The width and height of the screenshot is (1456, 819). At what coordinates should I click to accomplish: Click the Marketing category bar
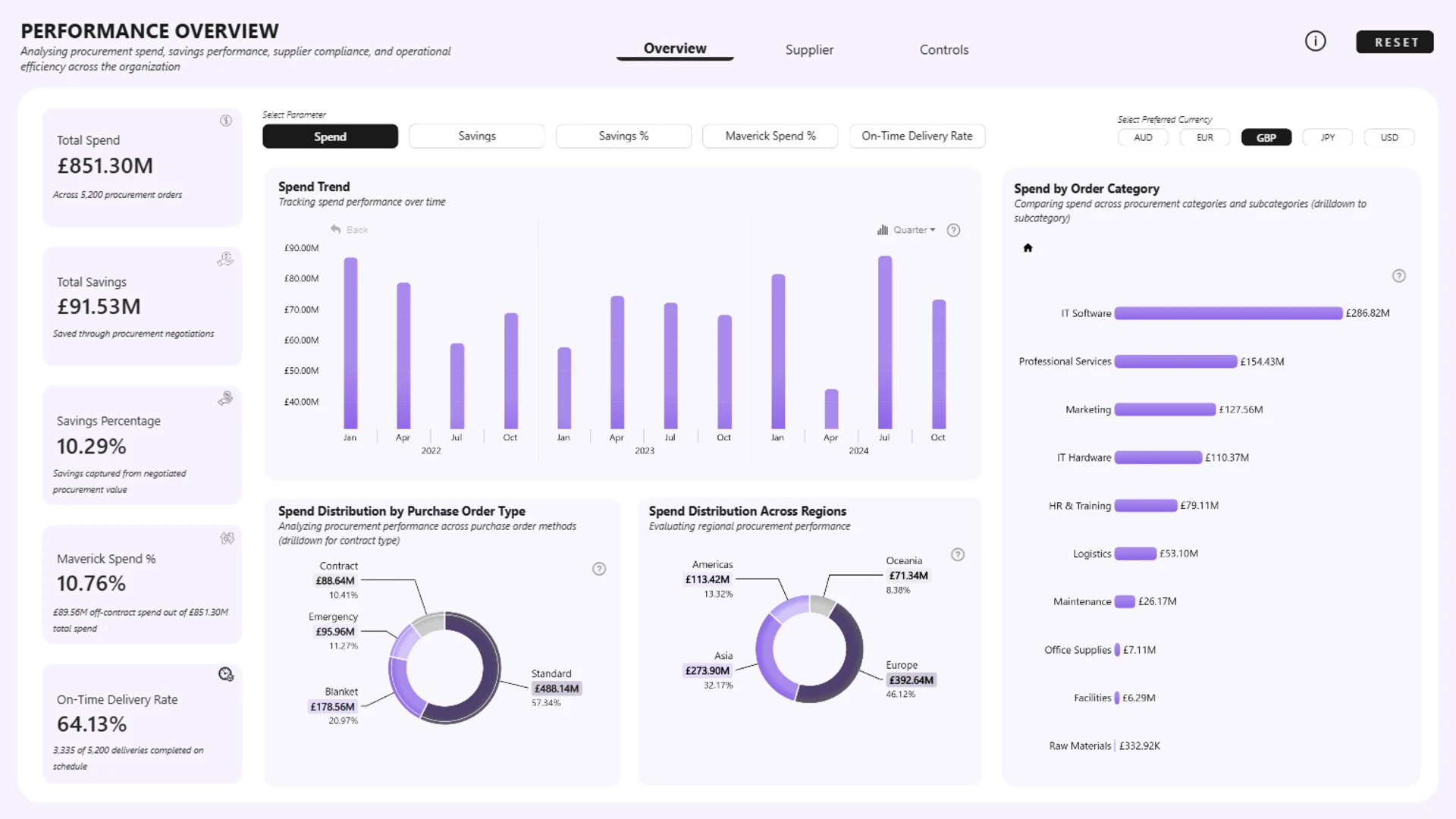coord(1166,409)
